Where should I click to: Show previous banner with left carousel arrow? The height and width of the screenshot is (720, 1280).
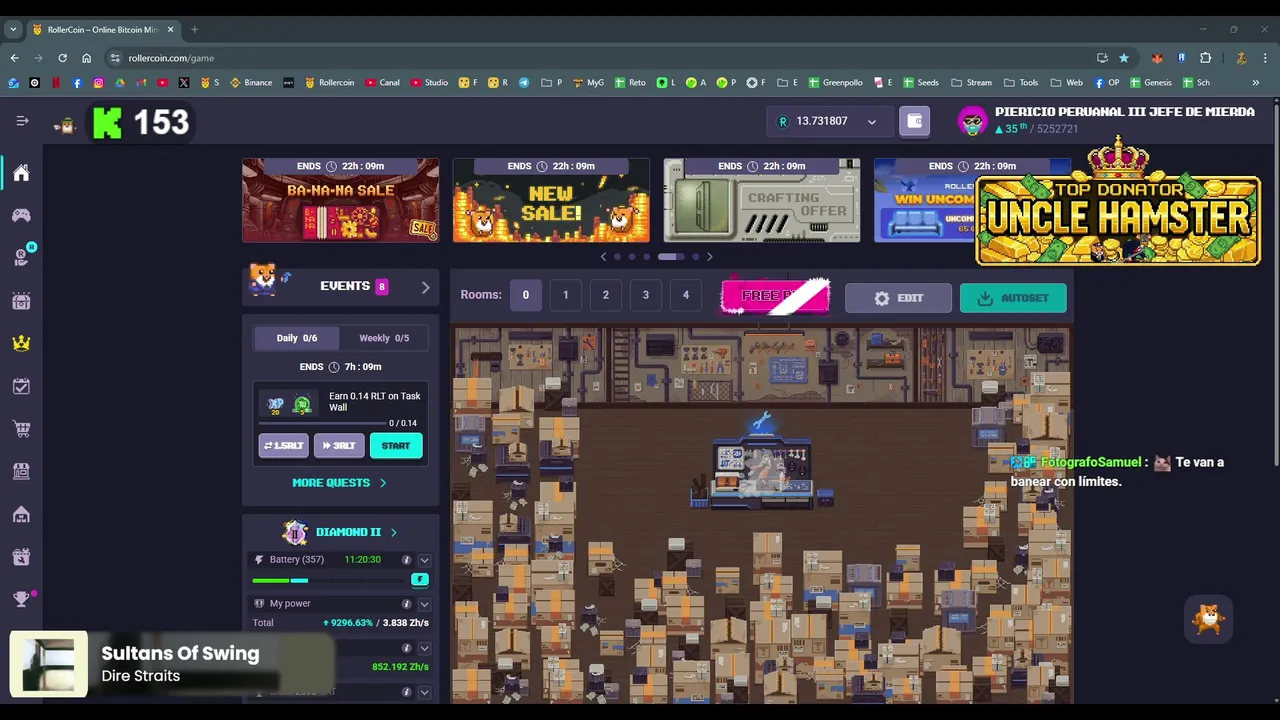click(x=603, y=257)
